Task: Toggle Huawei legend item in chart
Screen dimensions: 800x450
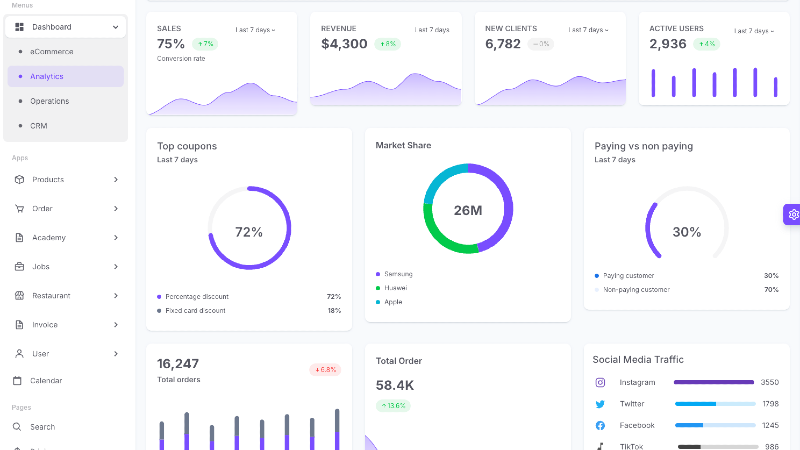Action: 396,288
